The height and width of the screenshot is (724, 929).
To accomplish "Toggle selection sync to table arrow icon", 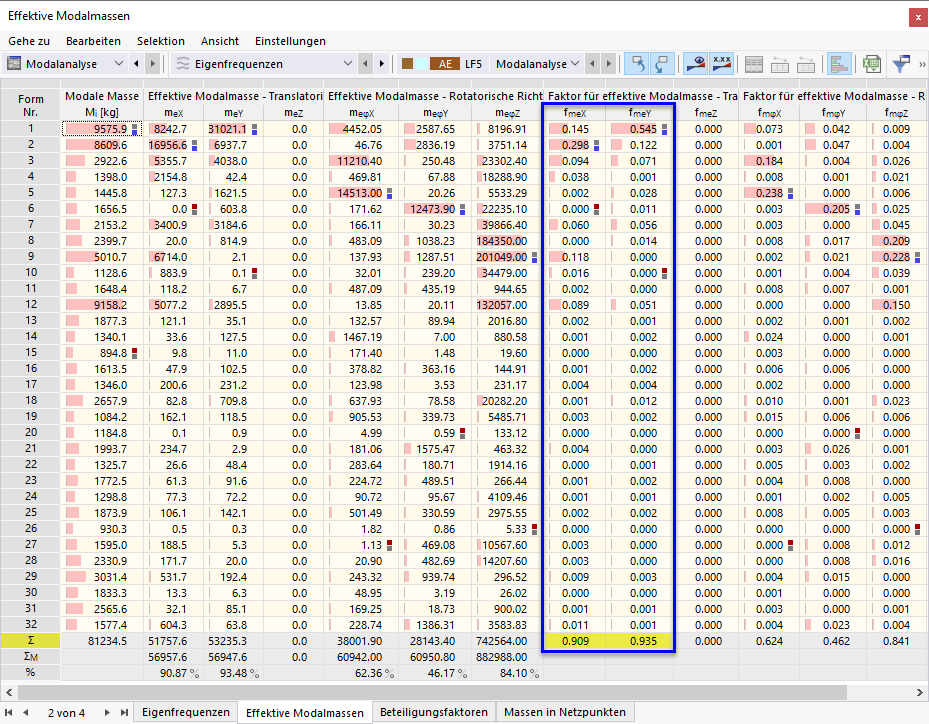I will pos(638,63).
